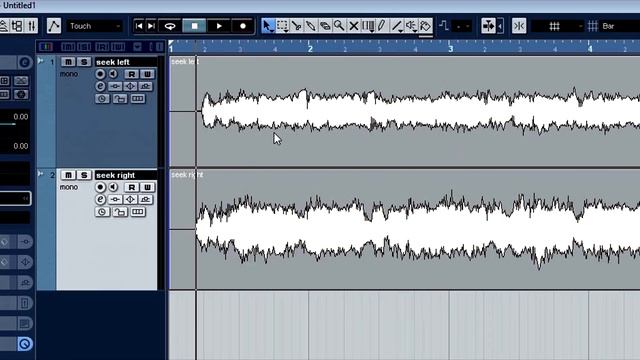The height and width of the screenshot is (360, 640).
Task: Select the Range Selection tool
Action: tap(282, 26)
